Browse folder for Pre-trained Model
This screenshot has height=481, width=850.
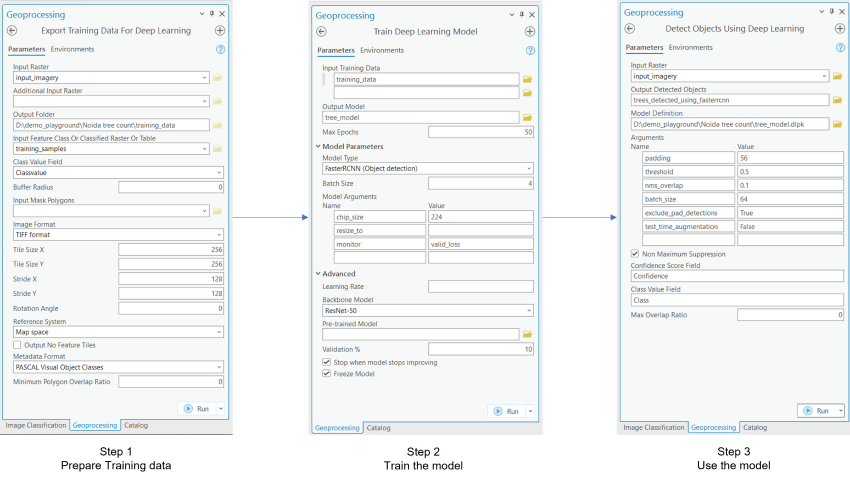pos(527,334)
